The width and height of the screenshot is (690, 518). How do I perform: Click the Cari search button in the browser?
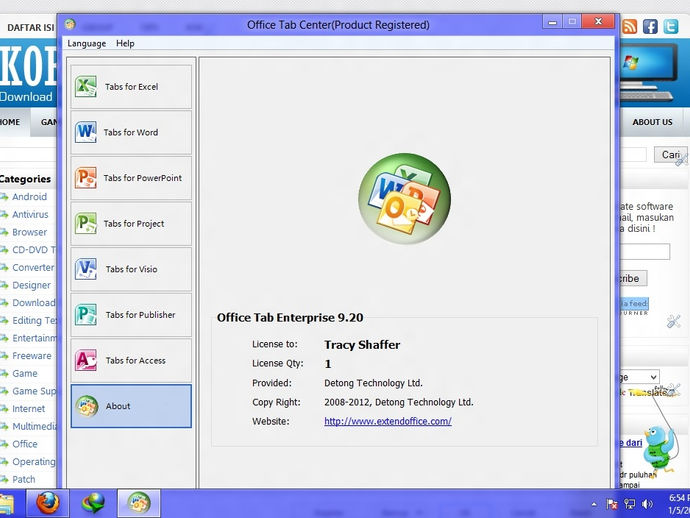tap(671, 154)
